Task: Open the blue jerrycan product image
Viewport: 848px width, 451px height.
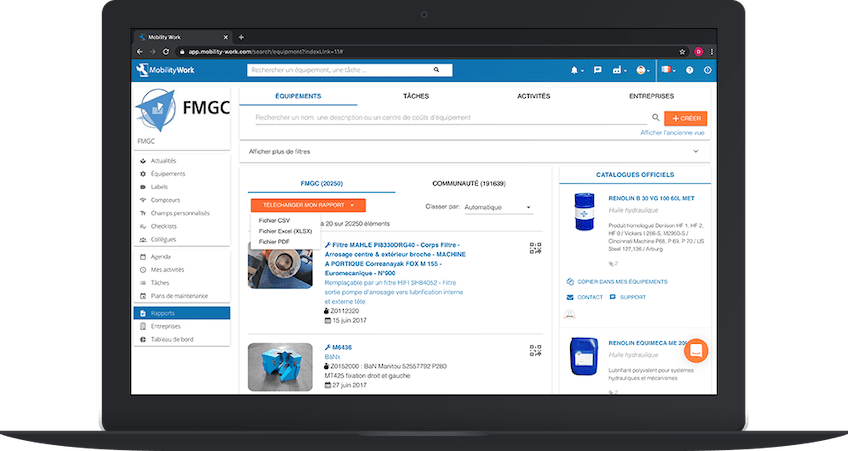Action: click(584, 356)
